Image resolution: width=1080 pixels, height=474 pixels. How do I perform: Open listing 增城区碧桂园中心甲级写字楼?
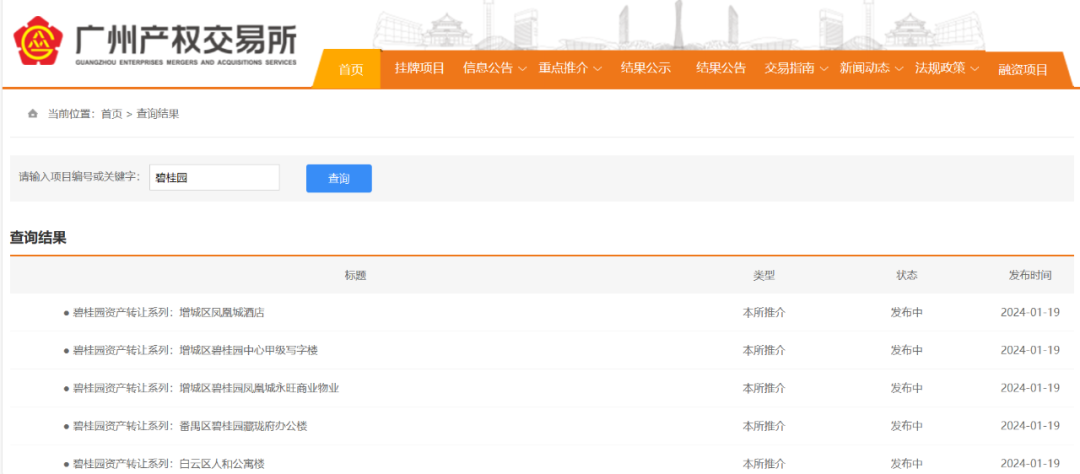click(x=195, y=350)
